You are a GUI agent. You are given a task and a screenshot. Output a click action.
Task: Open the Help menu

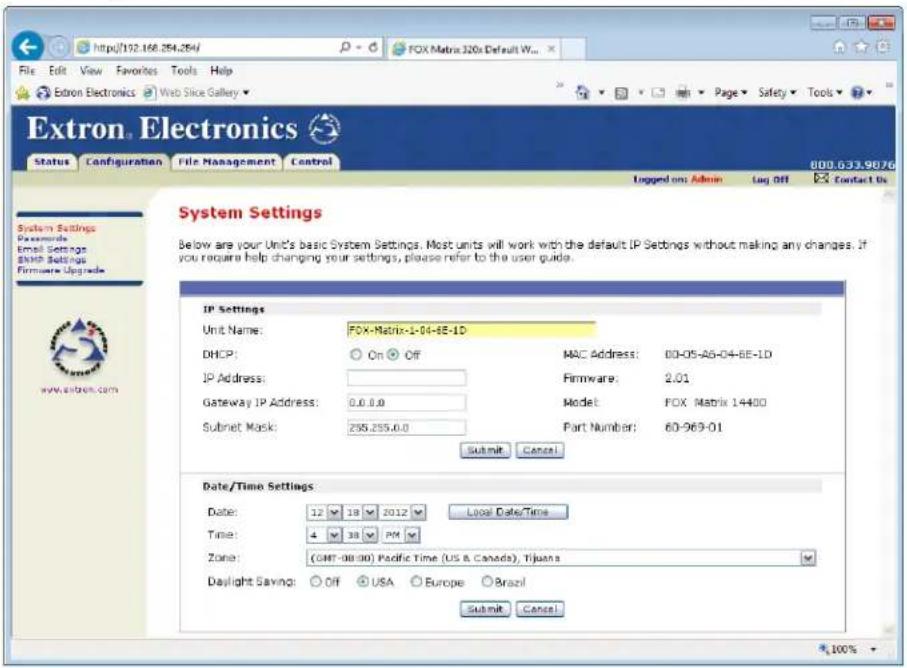(x=221, y=71)
